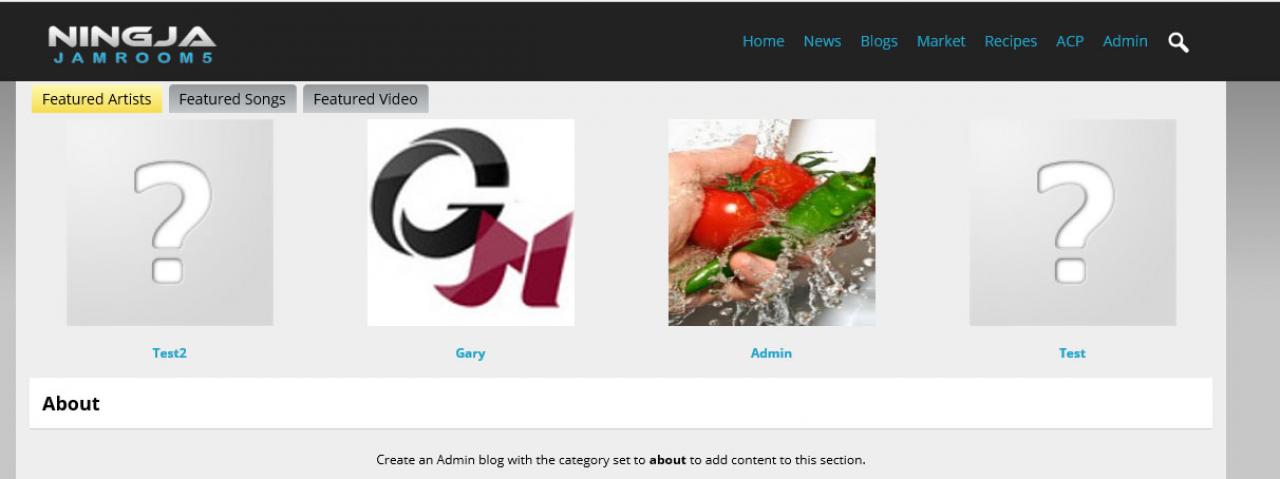Open the Test artist name link
1280x479 pixels.
click(1072, 353)
